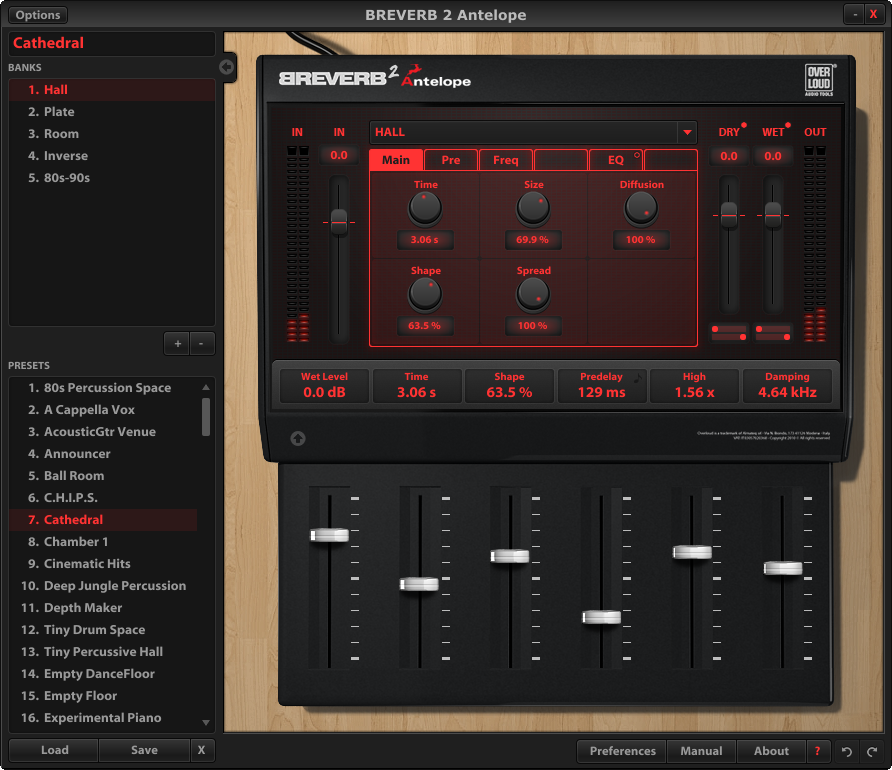Select the Plate bank

pyautogui.click(x=112, y=112)
